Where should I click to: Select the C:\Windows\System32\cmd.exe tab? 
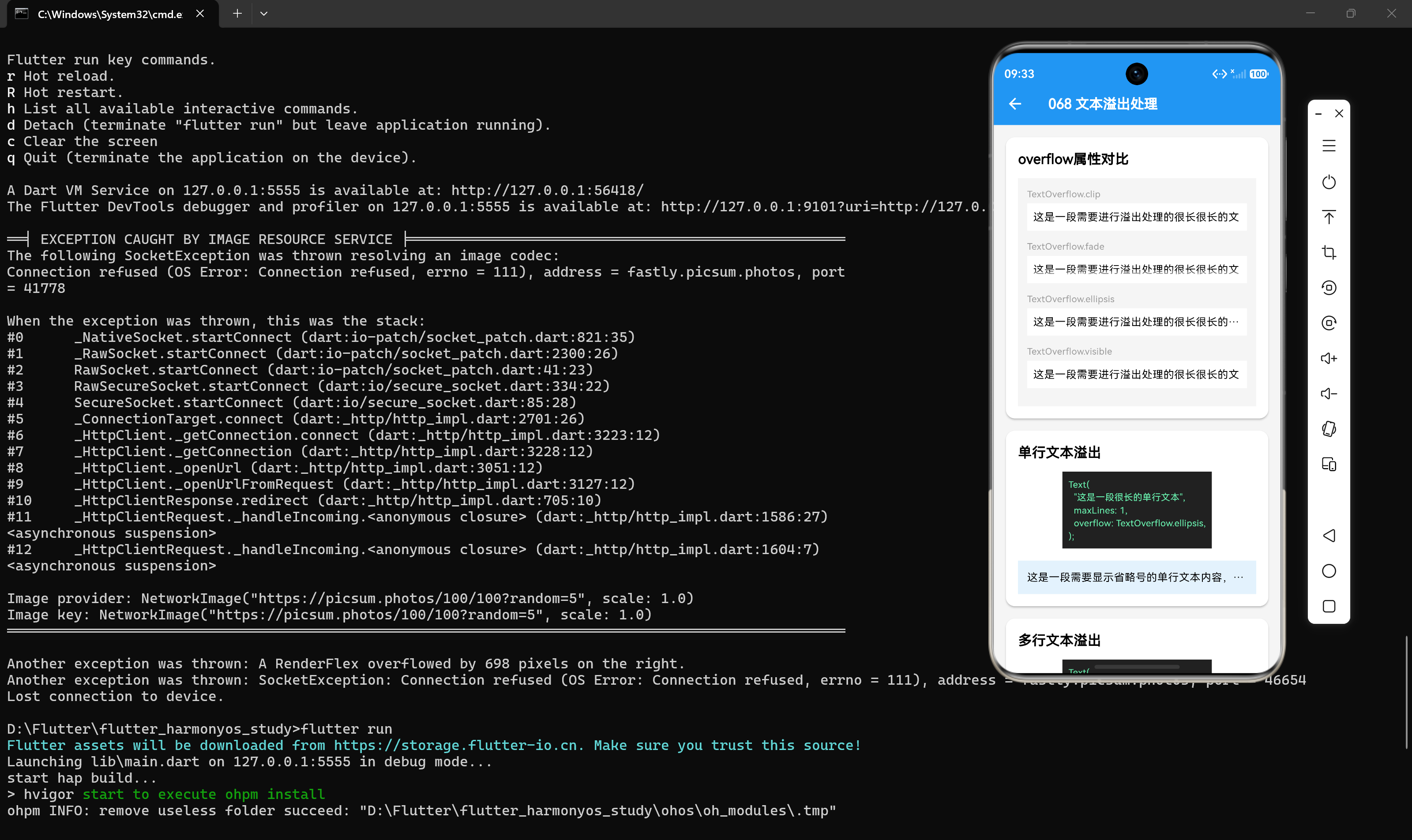tap(109, 14)
